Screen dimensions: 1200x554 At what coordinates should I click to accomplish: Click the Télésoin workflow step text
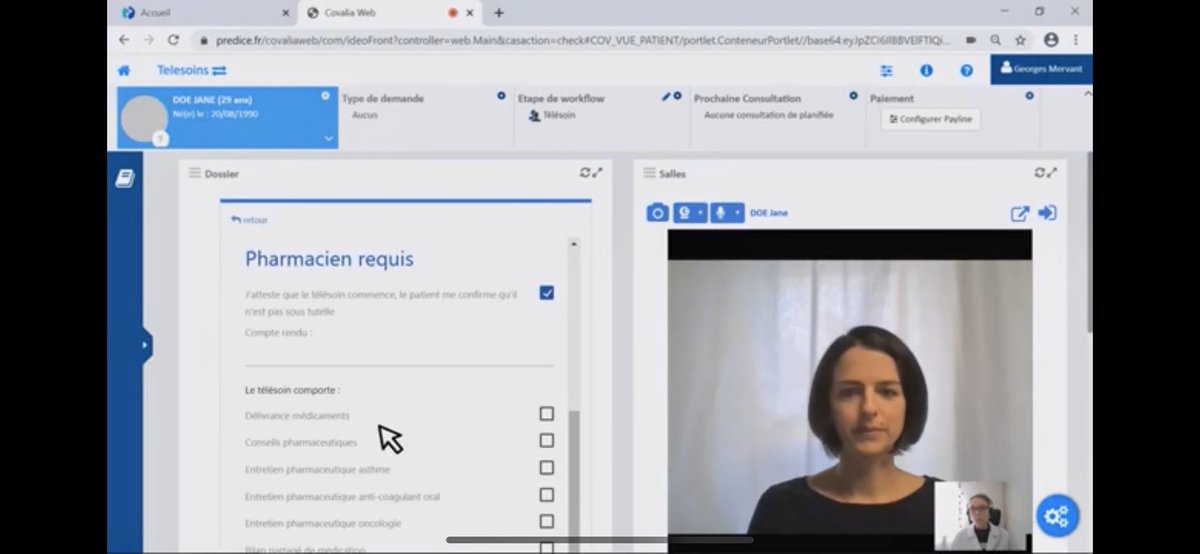[559, 115]
